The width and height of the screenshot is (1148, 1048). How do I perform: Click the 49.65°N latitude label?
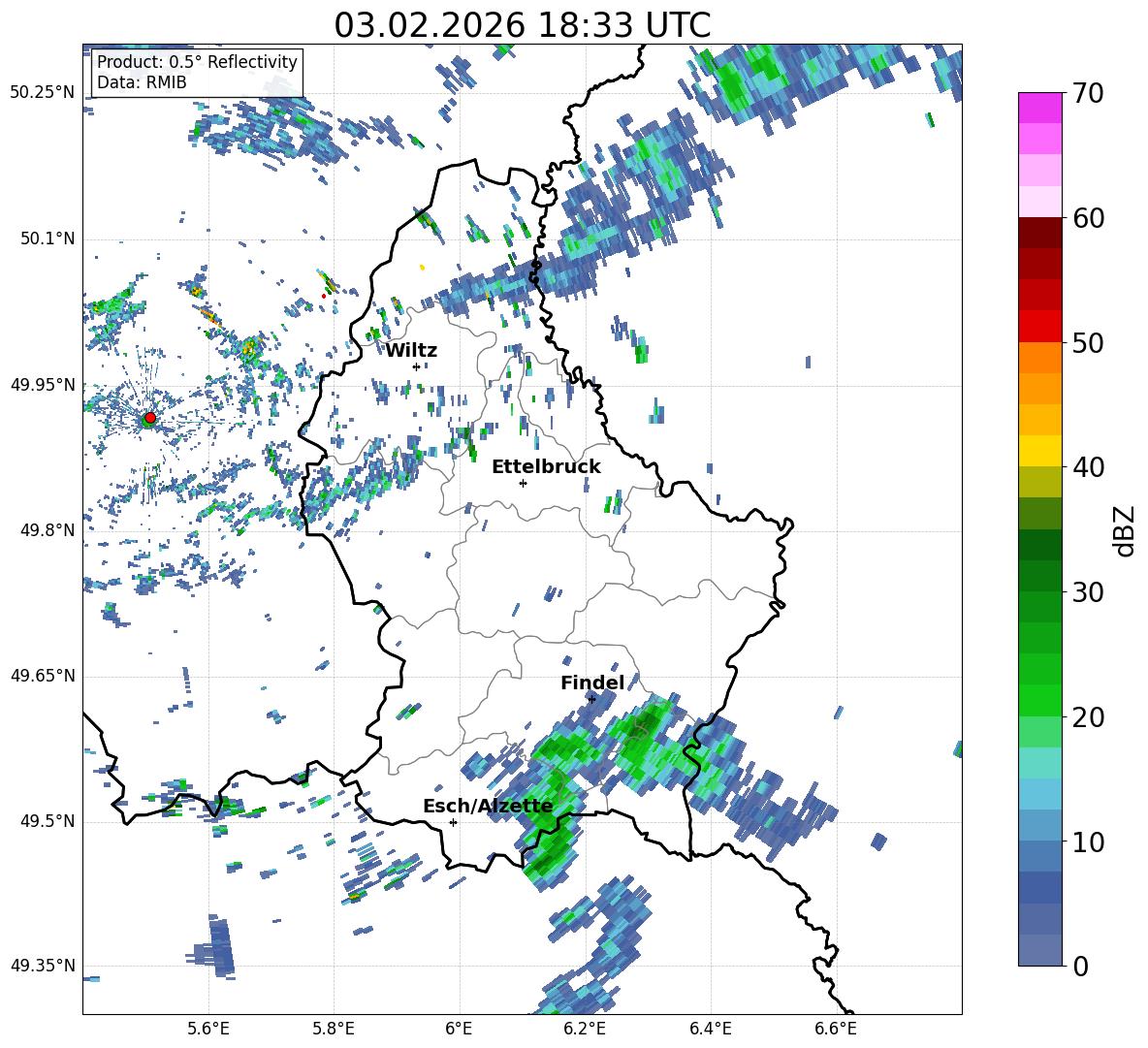coord(43,675)
